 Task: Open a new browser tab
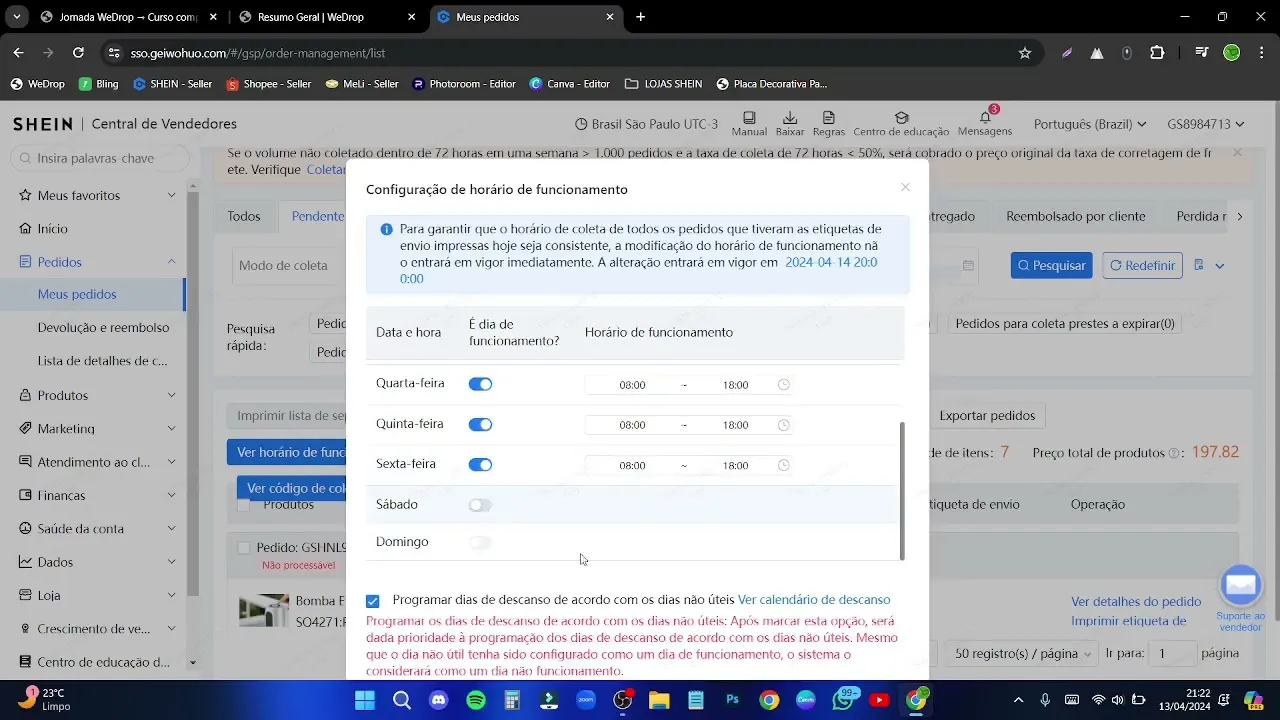point(641,17)
